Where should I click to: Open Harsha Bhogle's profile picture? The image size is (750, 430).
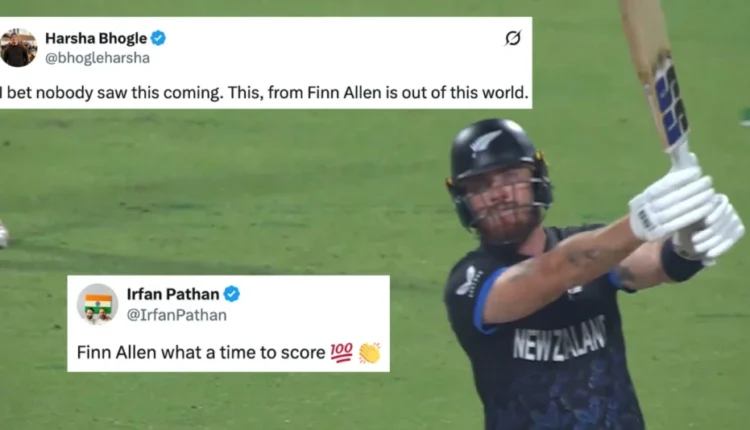click(x=19, y=48)
